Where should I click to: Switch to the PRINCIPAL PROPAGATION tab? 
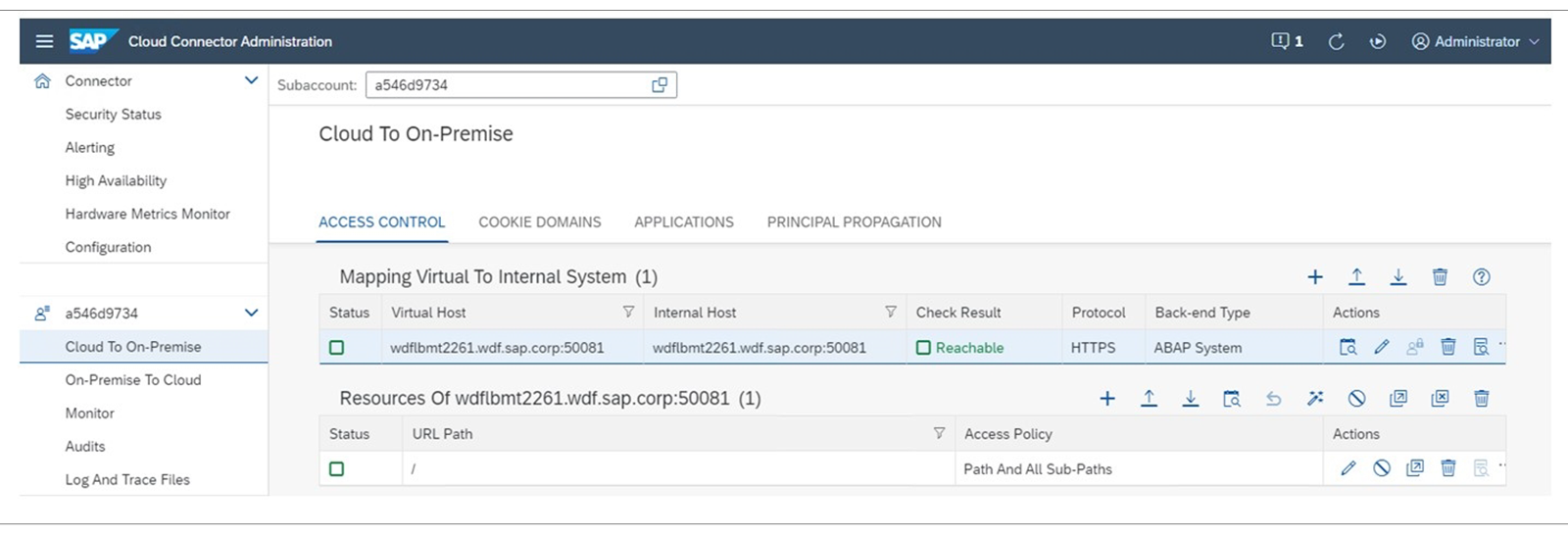855,222
